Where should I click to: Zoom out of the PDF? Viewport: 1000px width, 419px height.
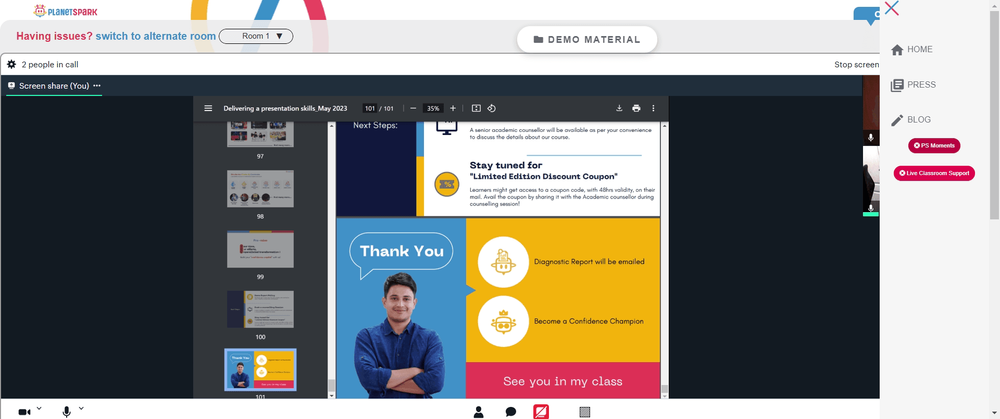coord(413,108)
